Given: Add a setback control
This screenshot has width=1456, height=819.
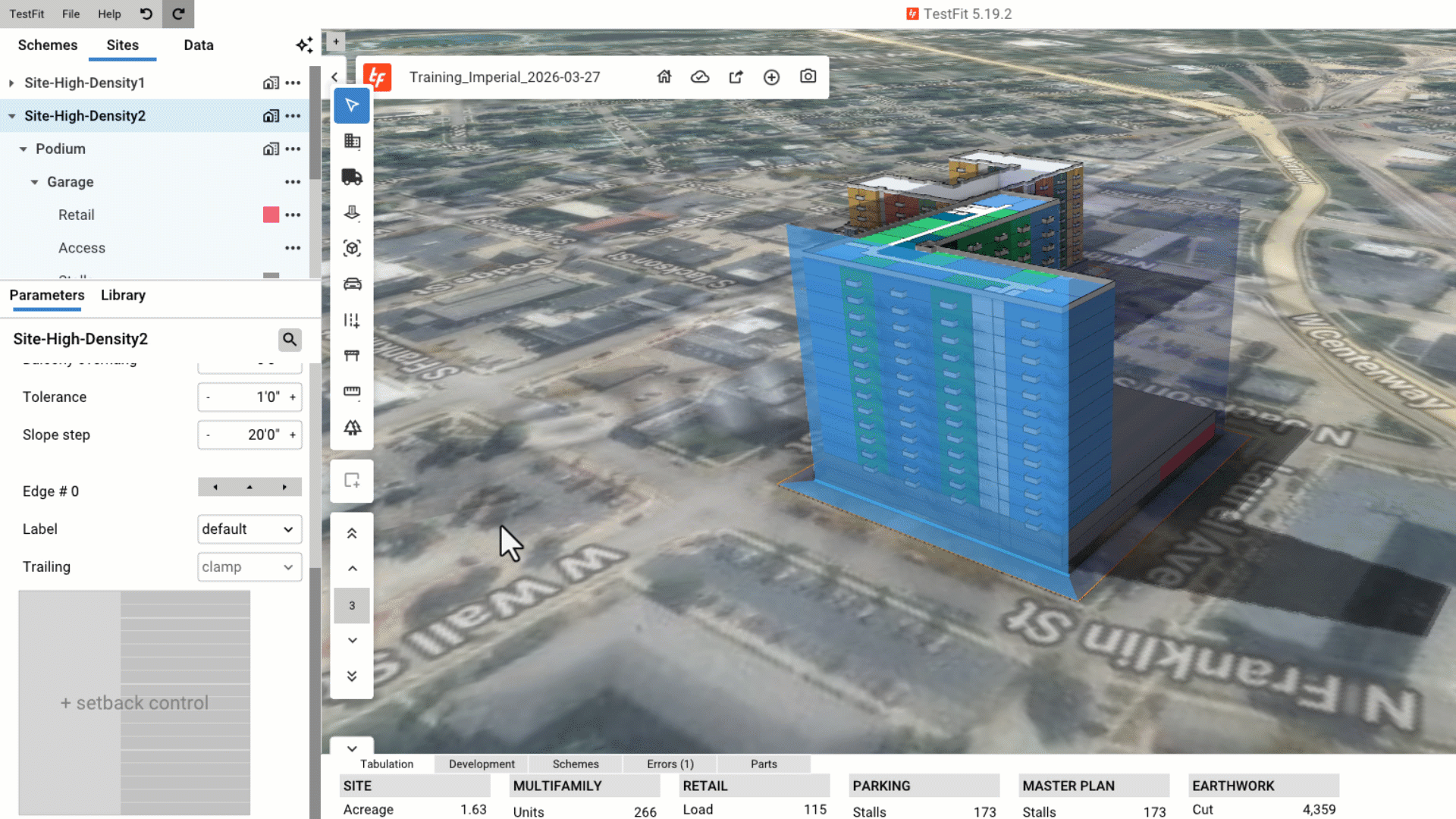Looking at the screenshot, I should (x=134, y=703).
